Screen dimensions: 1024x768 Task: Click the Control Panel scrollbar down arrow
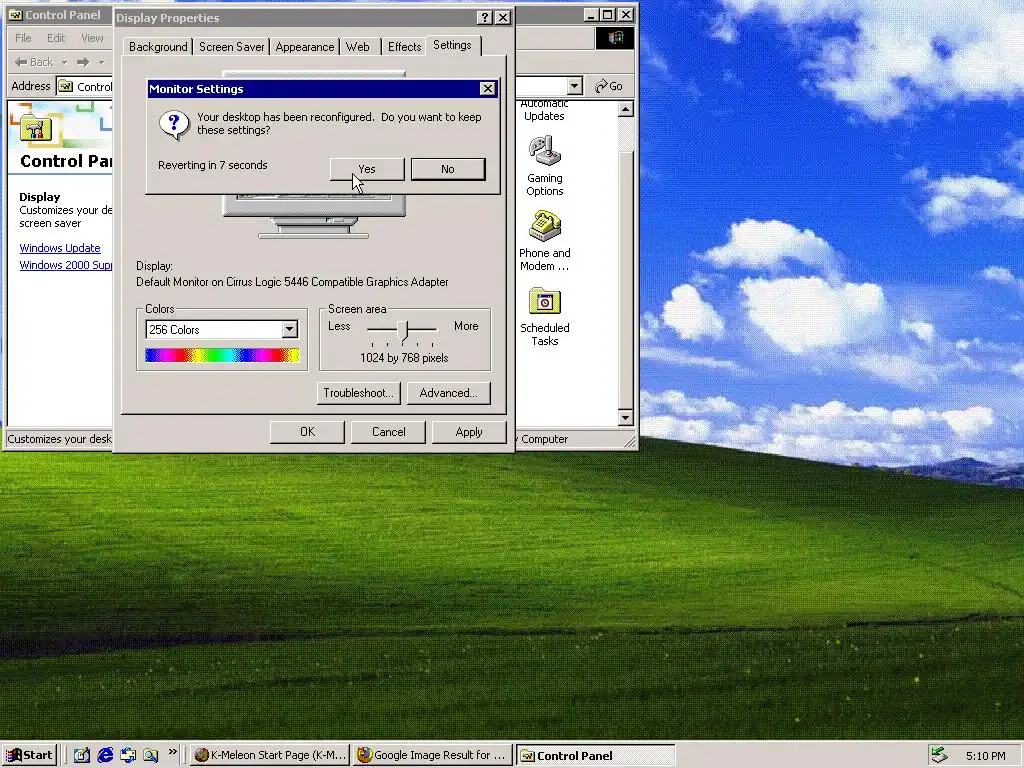[626, 418]
